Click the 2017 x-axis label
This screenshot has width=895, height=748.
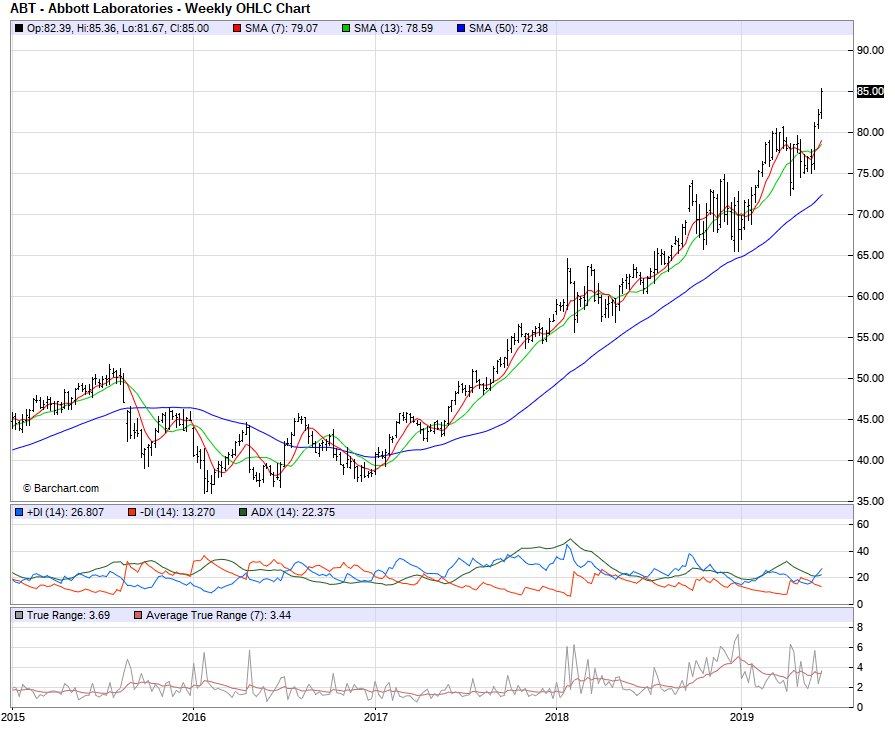pyautogui.click(x=375, y=717)
